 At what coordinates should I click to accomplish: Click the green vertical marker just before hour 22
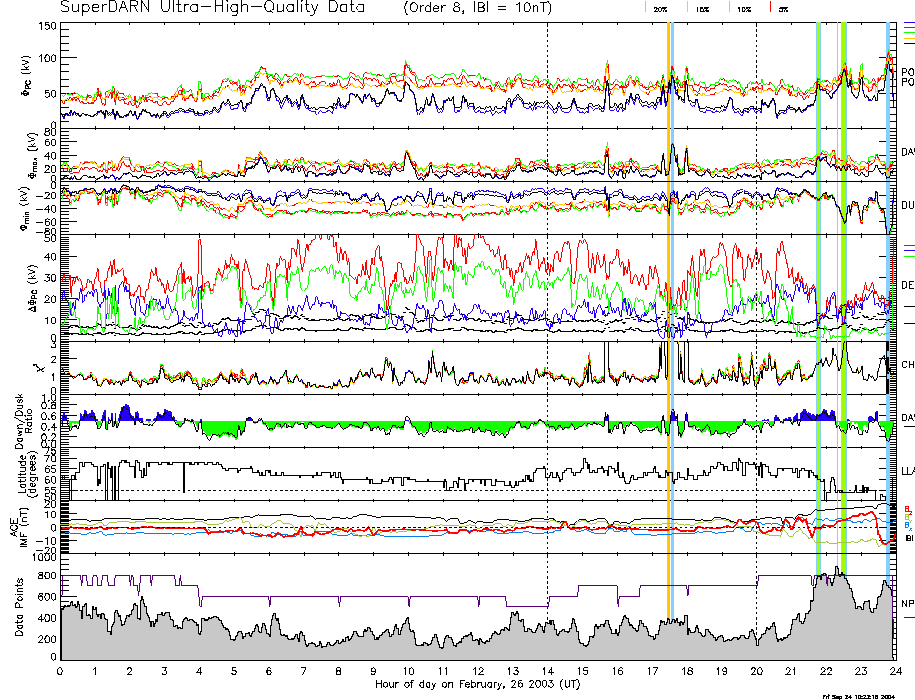[x=818, y=300]
